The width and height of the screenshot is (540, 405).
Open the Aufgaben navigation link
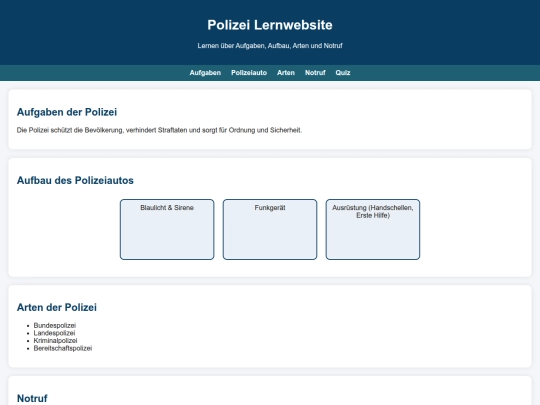tap(205, 73)
